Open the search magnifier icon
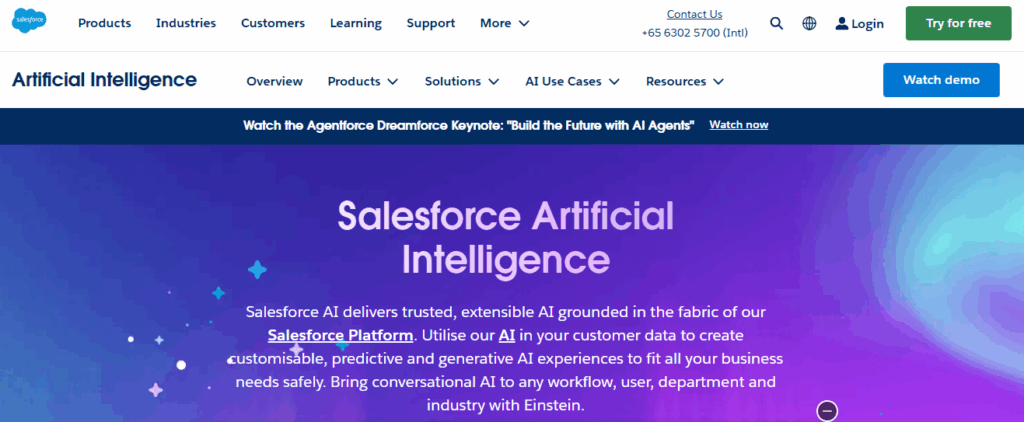Viewport: 1024px width, 422px height. tap(777, 23)
